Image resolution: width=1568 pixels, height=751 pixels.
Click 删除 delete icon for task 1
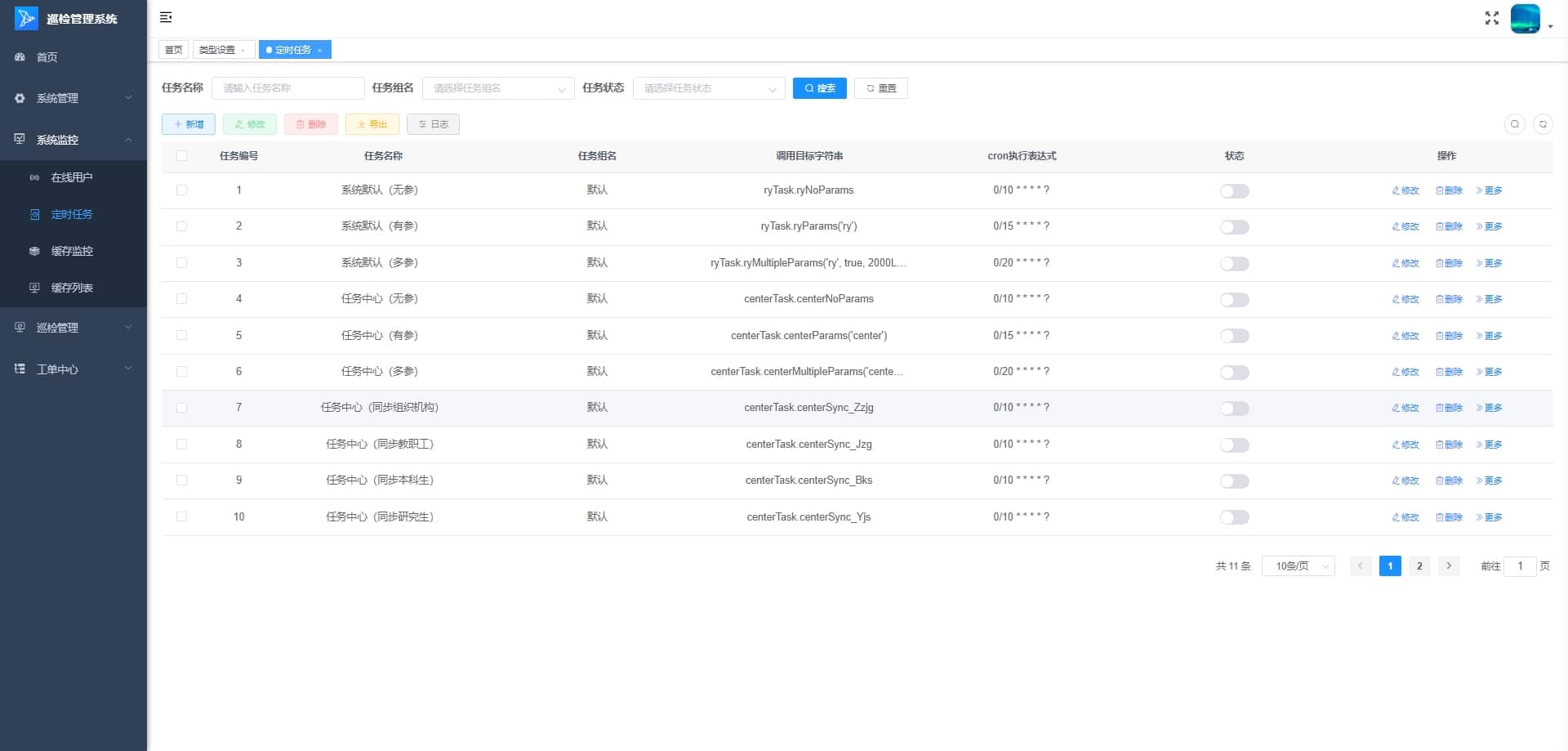pos(1449,190)
